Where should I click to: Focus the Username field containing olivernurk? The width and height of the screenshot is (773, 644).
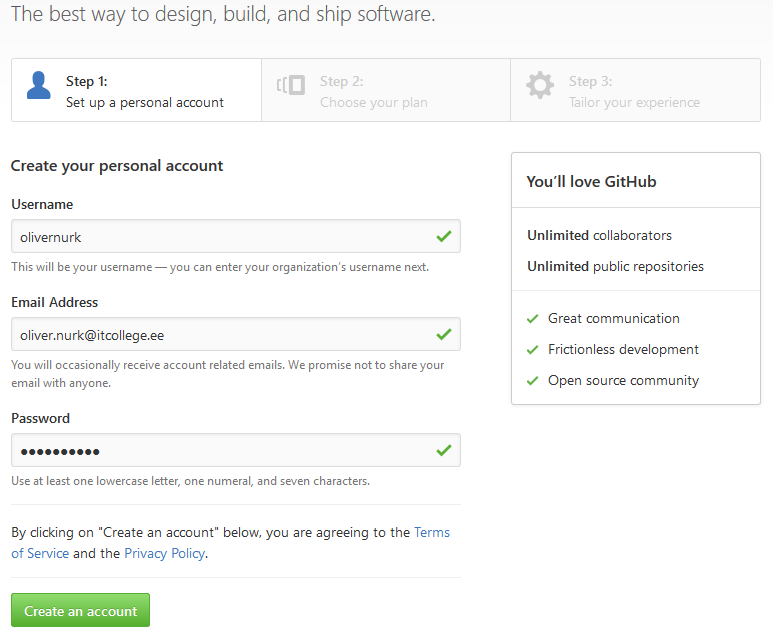coord(236,236)
